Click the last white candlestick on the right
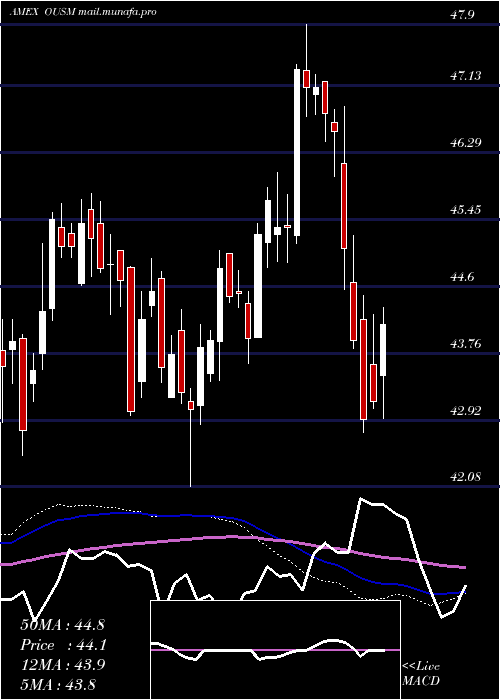Screen dimensions: 500x700 tap(383, 350)
